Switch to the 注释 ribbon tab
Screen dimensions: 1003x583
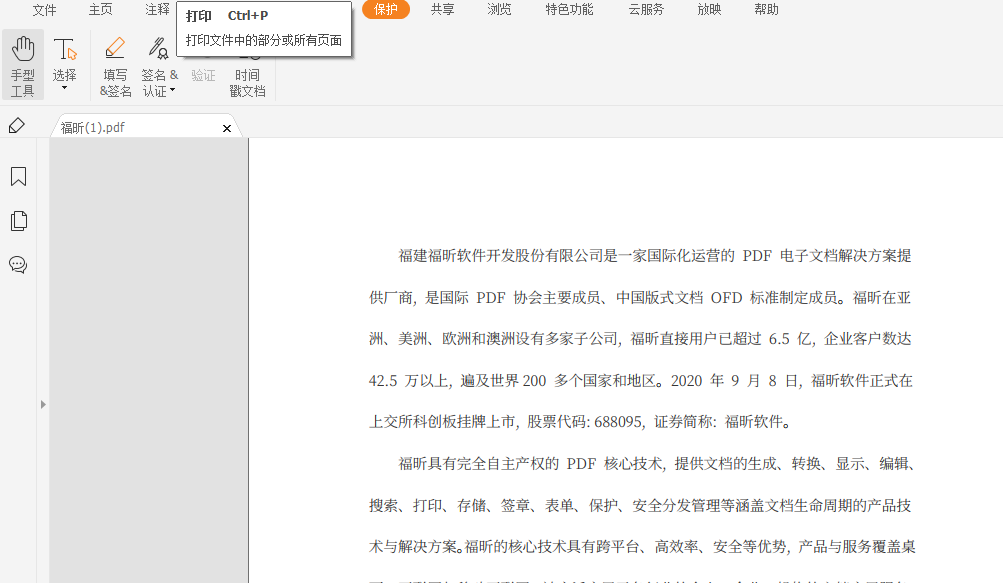click(x=157, y=9)
